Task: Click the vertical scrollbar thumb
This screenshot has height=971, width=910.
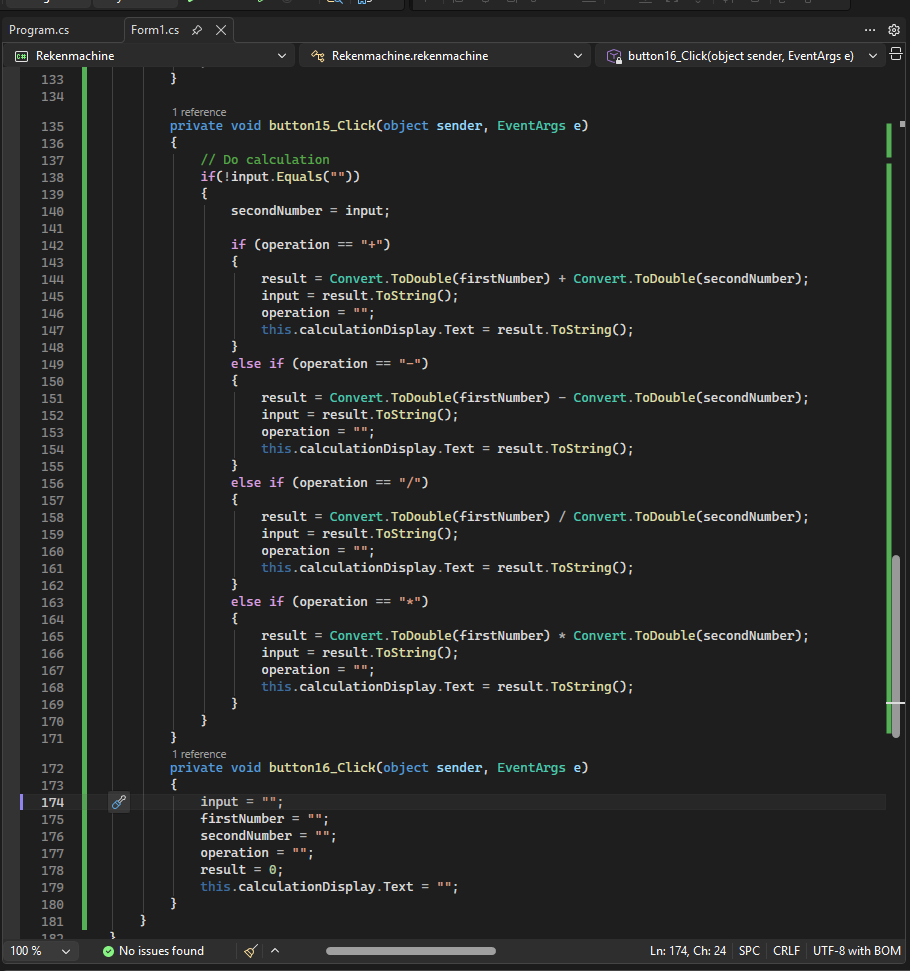Action: pos(896,646)
